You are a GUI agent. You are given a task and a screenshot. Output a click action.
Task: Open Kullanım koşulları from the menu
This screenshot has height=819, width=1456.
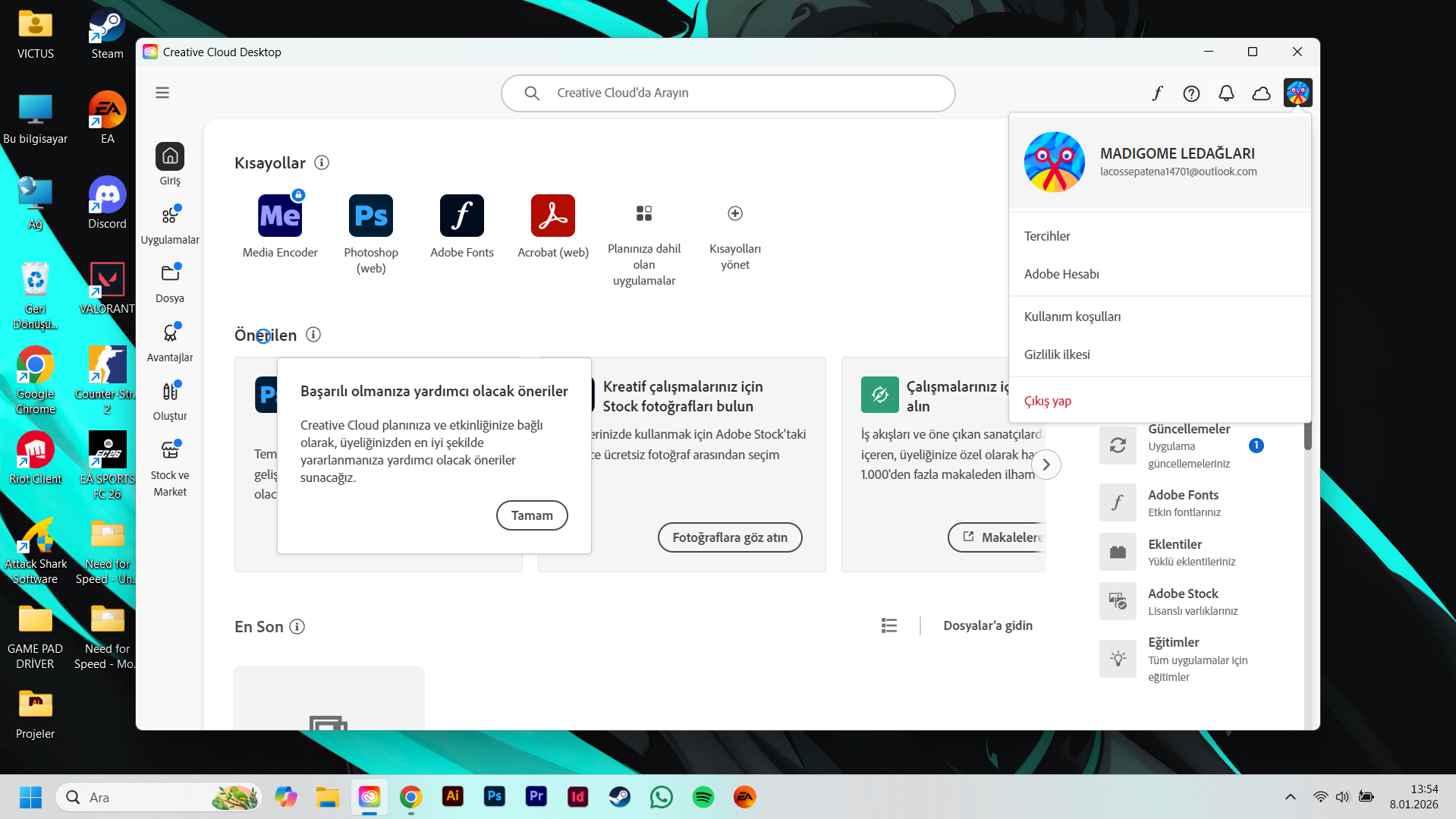(x=1160, y=317)
